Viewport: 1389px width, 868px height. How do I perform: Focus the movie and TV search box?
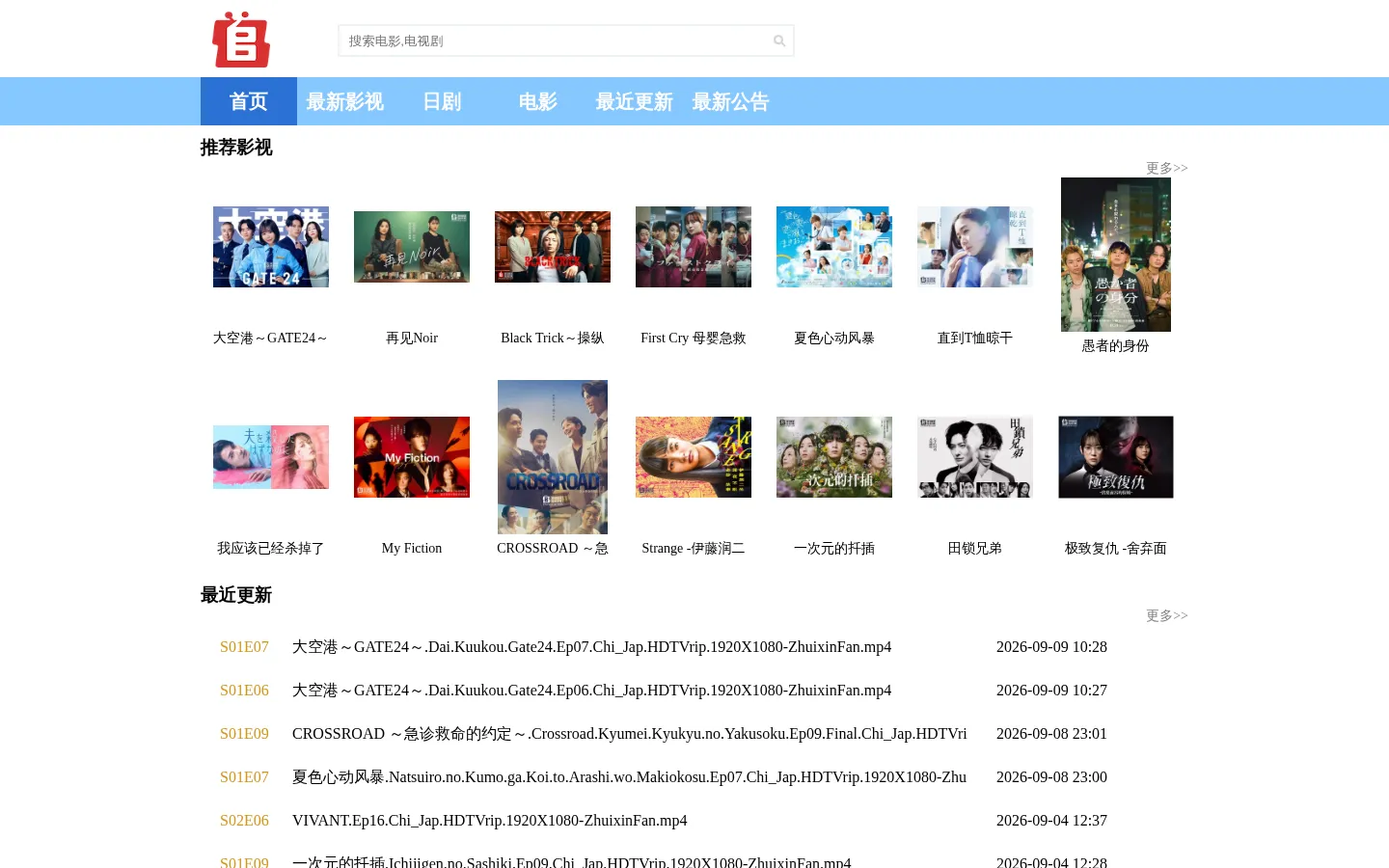pos(566,41)
